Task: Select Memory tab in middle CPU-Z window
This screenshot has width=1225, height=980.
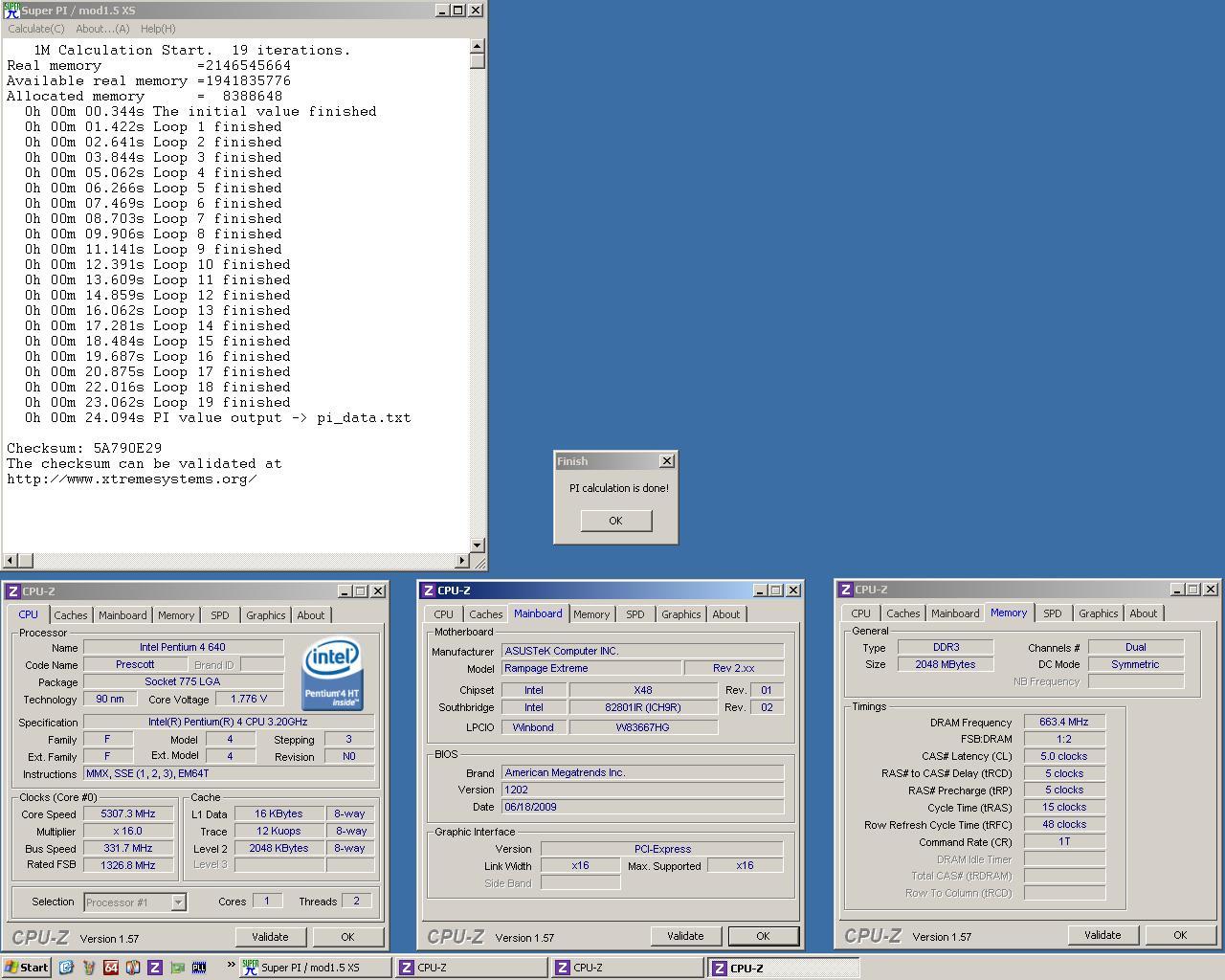Action: pos(591,614)
